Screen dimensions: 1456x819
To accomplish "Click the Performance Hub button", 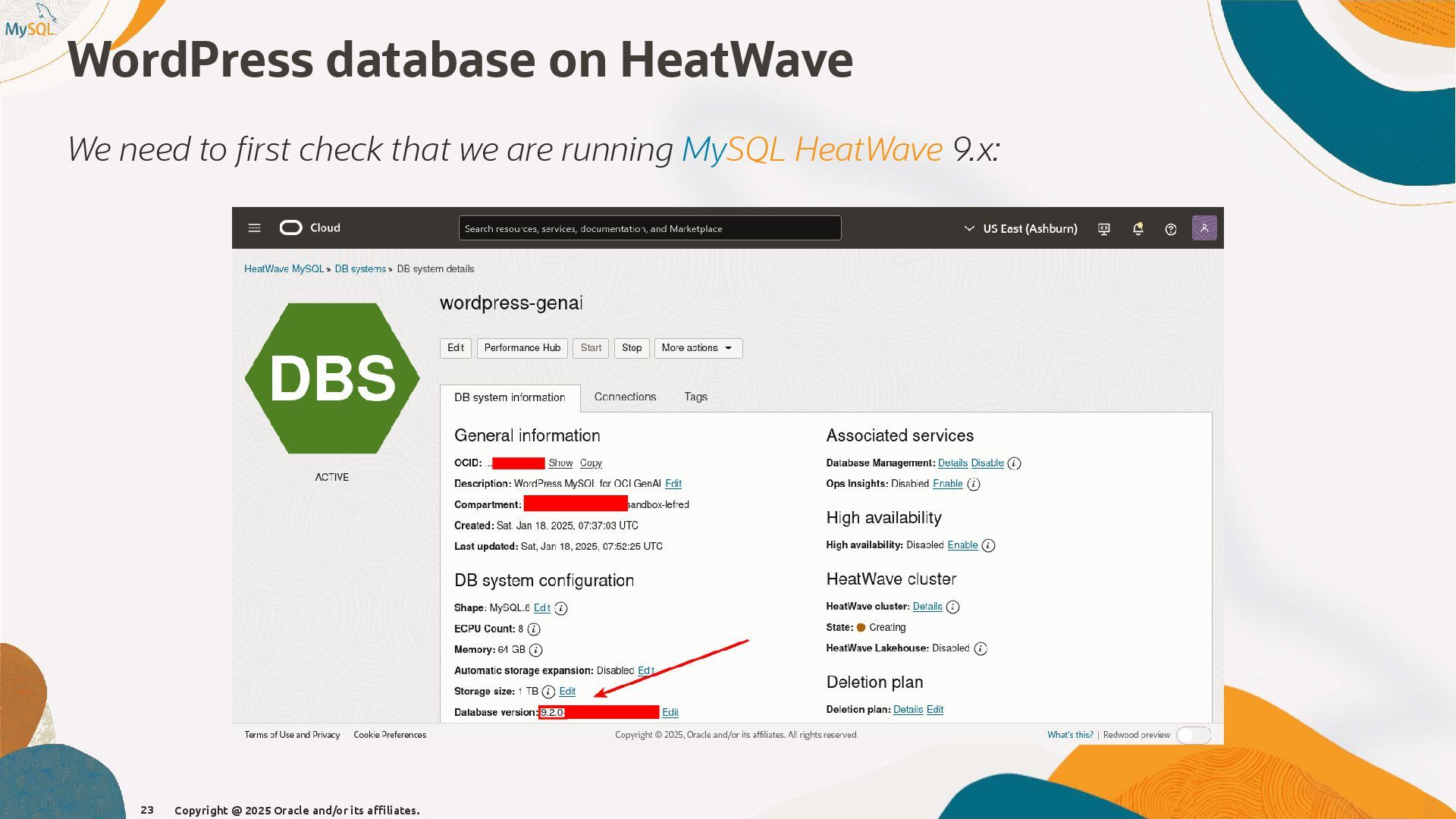I will click(x=522, y=348).
